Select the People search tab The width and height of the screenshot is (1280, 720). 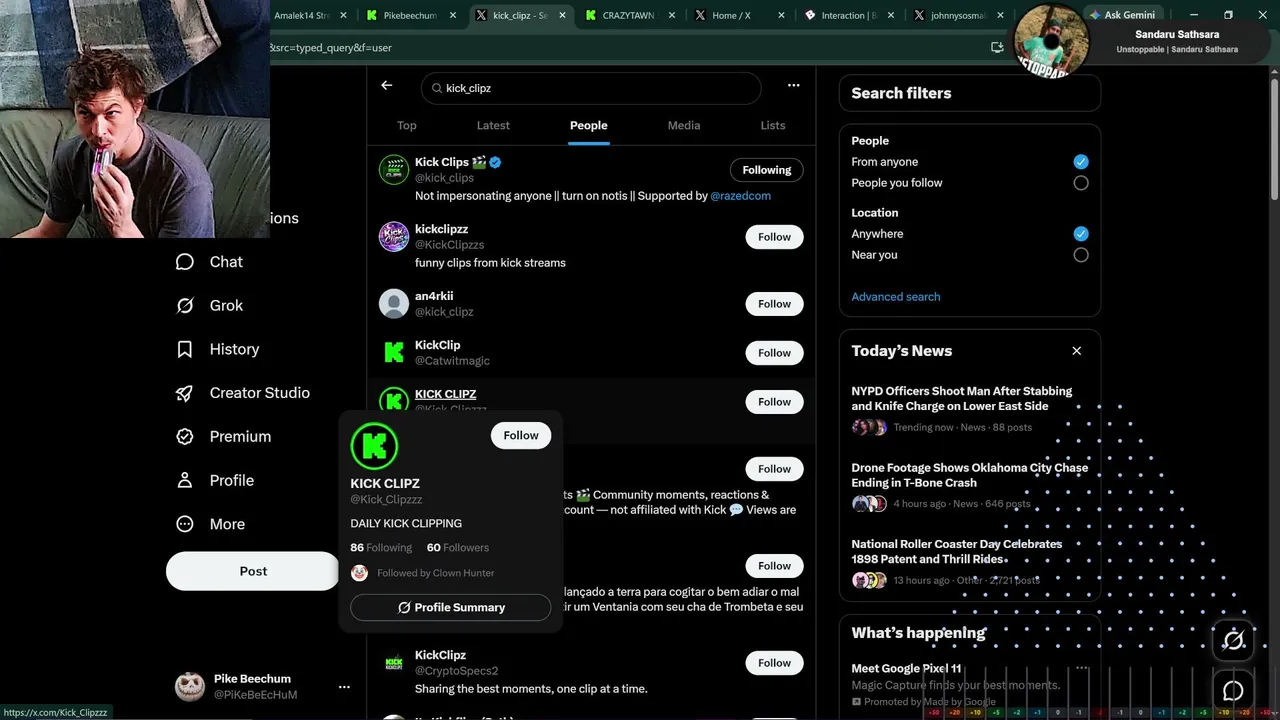(x=588, y=125)
